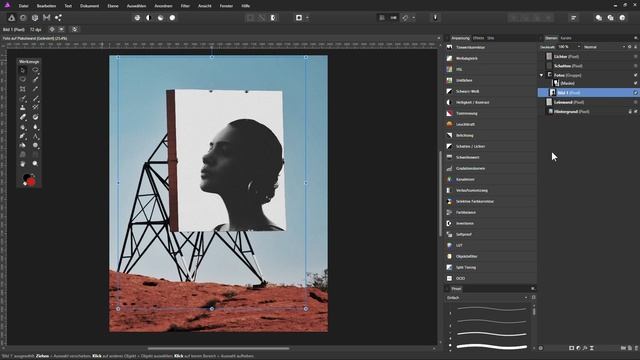Select the Zoom magnifier tool
Screen dimensions: 640x360
[x=36, y=163]
